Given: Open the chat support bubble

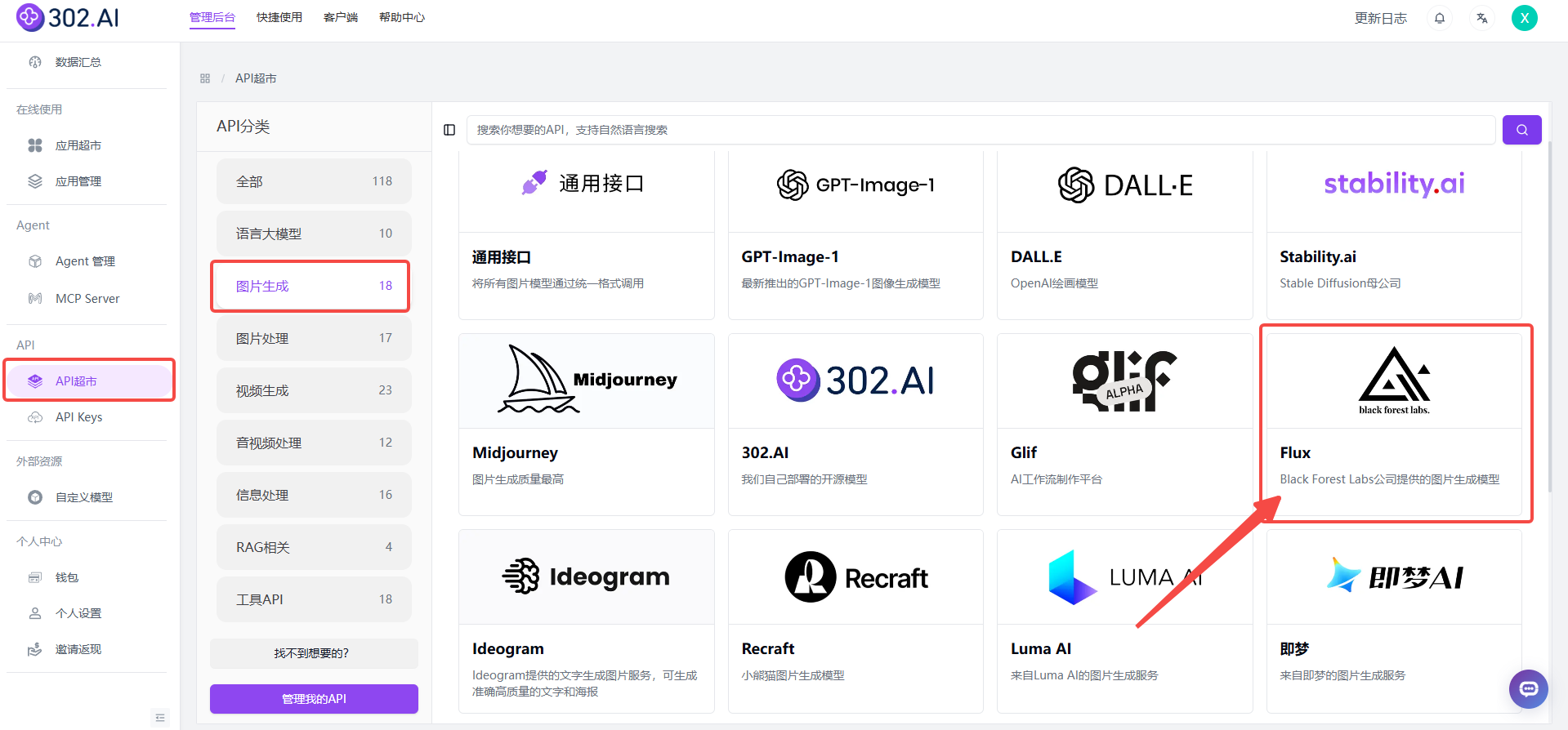Looking at the screenshot, I should (1528, 689).
